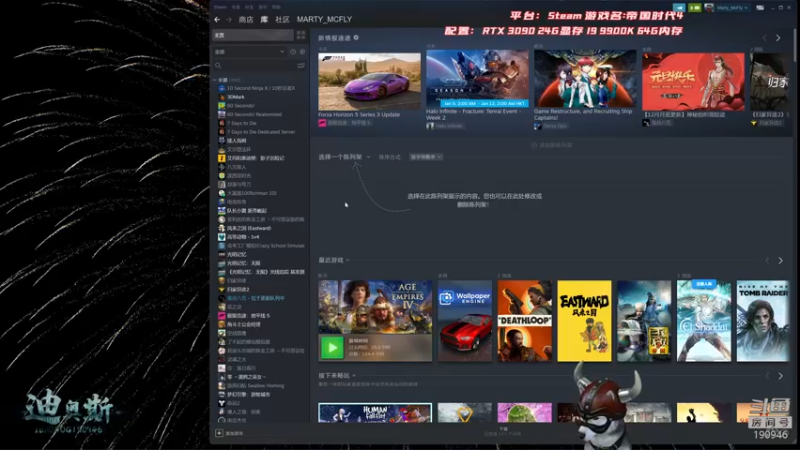Screen dimensions: 800x450
Task: Select 10 Second Ninja X in game list
Action: point(261,88)
